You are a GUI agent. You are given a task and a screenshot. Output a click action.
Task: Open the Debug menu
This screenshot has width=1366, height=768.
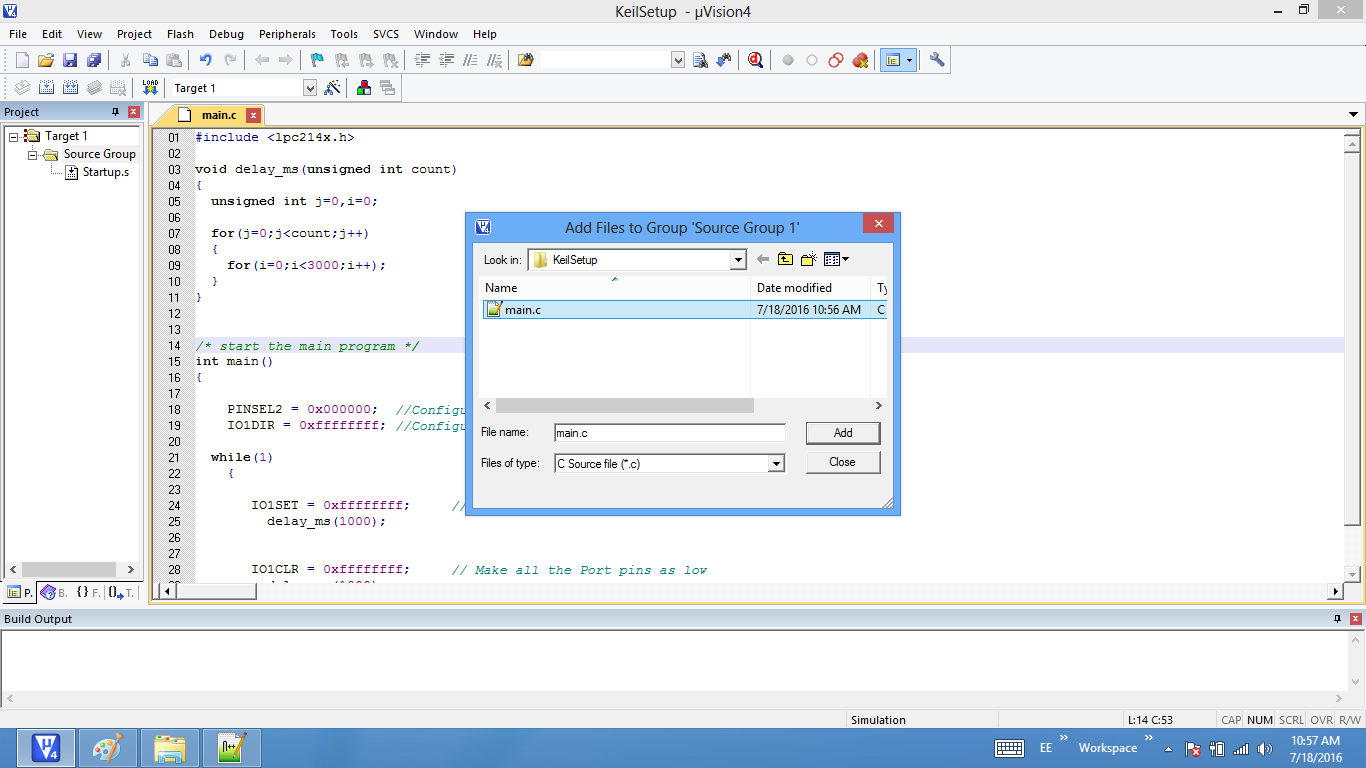pos(226,34)
